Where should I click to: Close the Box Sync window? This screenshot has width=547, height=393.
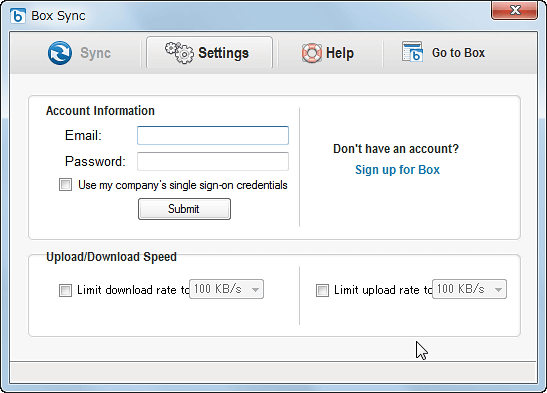514,10
